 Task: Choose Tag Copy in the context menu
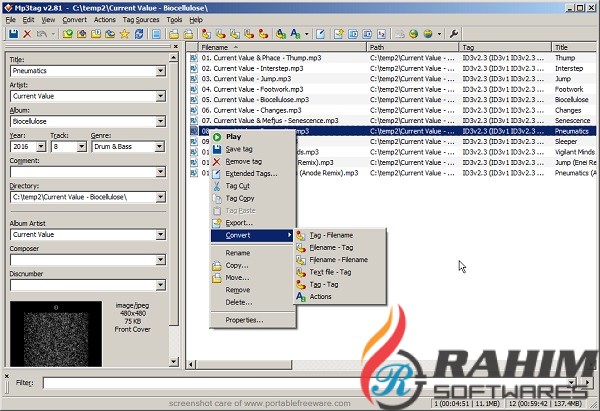click(x=253, y=198)
